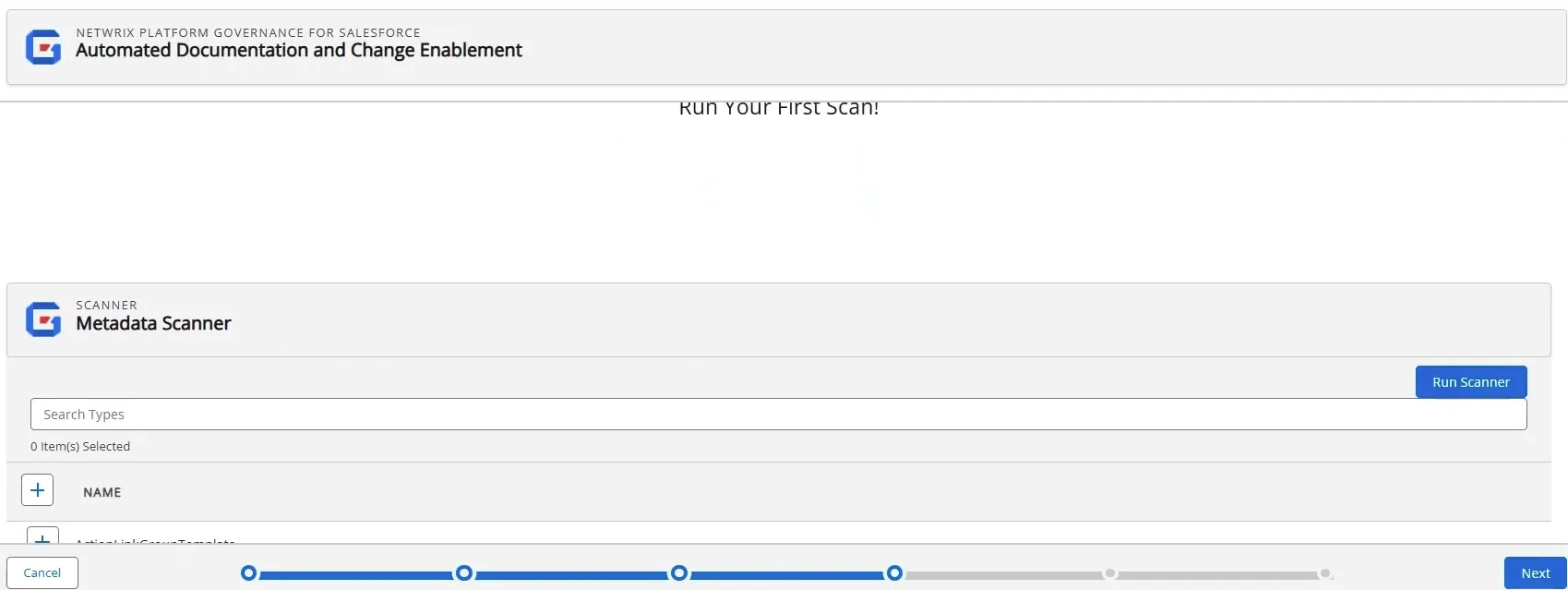Click the 0 Item(s) Selected label
1568x590 pixels.
coord(80,446)
